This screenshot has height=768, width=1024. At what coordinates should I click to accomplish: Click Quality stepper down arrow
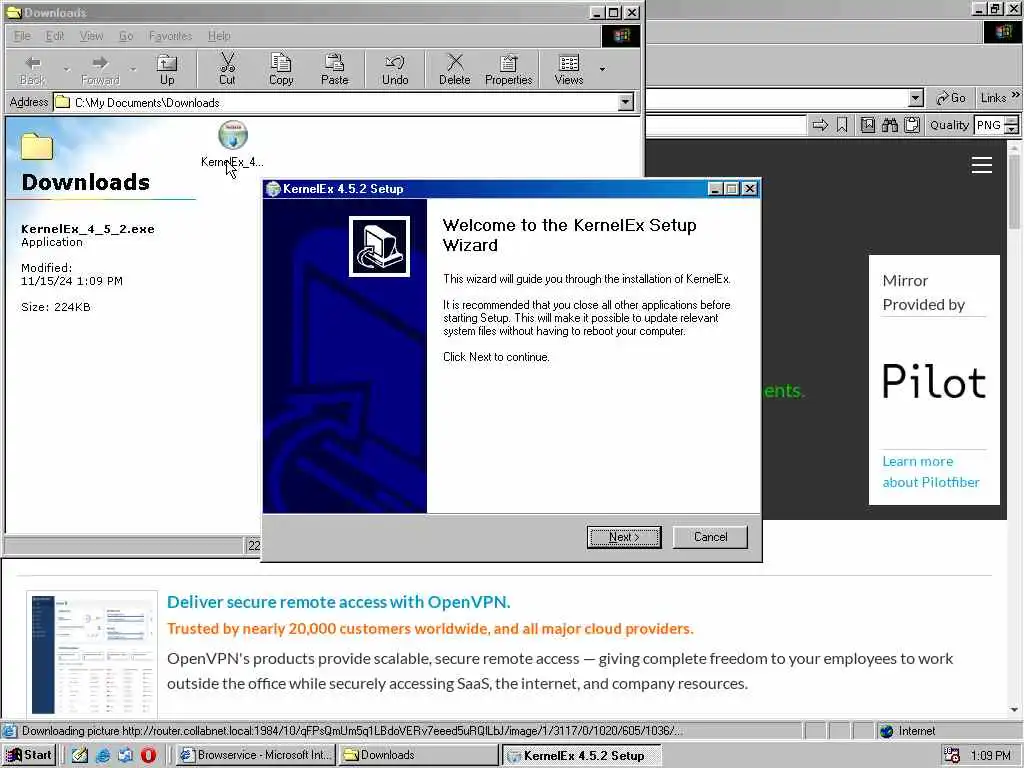point(1011,129)
